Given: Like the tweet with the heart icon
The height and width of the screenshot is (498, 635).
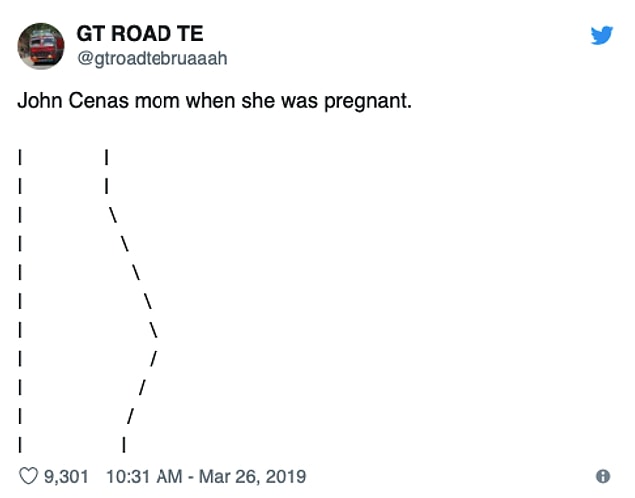Looking at the screenshot, I should (28, 476).
